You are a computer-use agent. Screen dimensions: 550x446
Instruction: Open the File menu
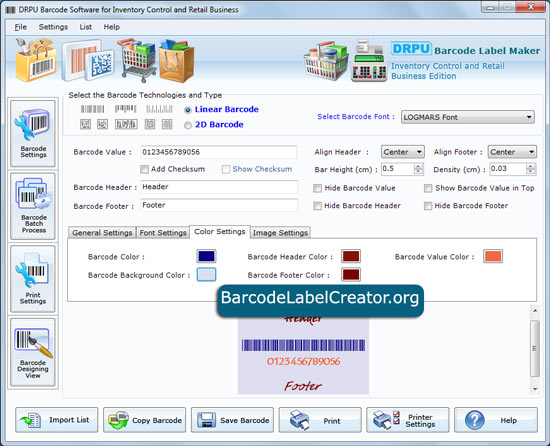(20, 27)
